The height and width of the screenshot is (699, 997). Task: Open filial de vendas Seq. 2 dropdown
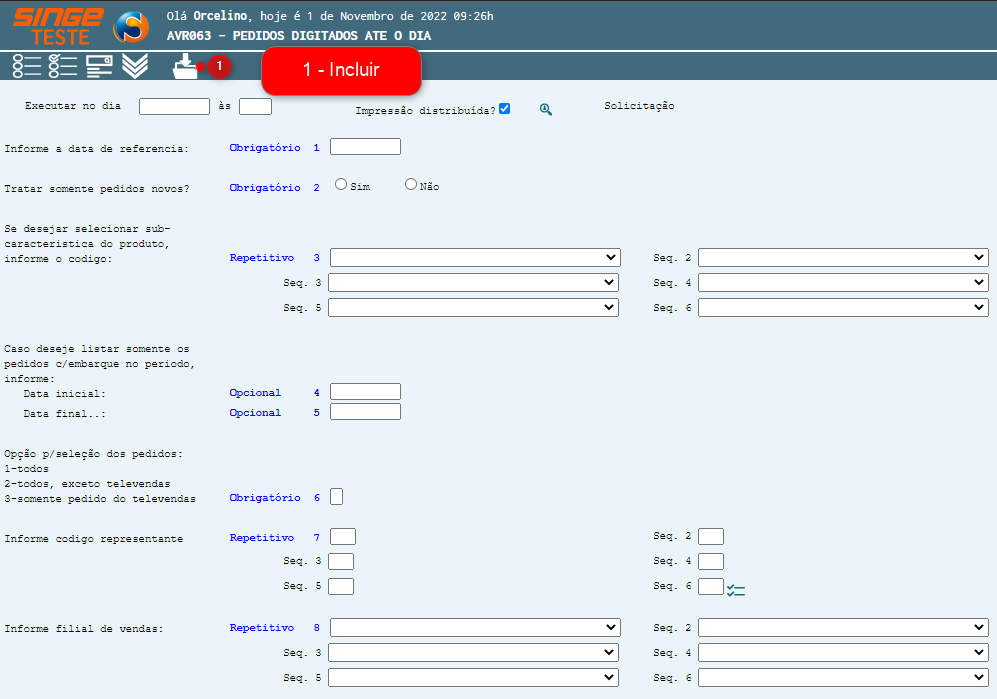pos(843,627)
